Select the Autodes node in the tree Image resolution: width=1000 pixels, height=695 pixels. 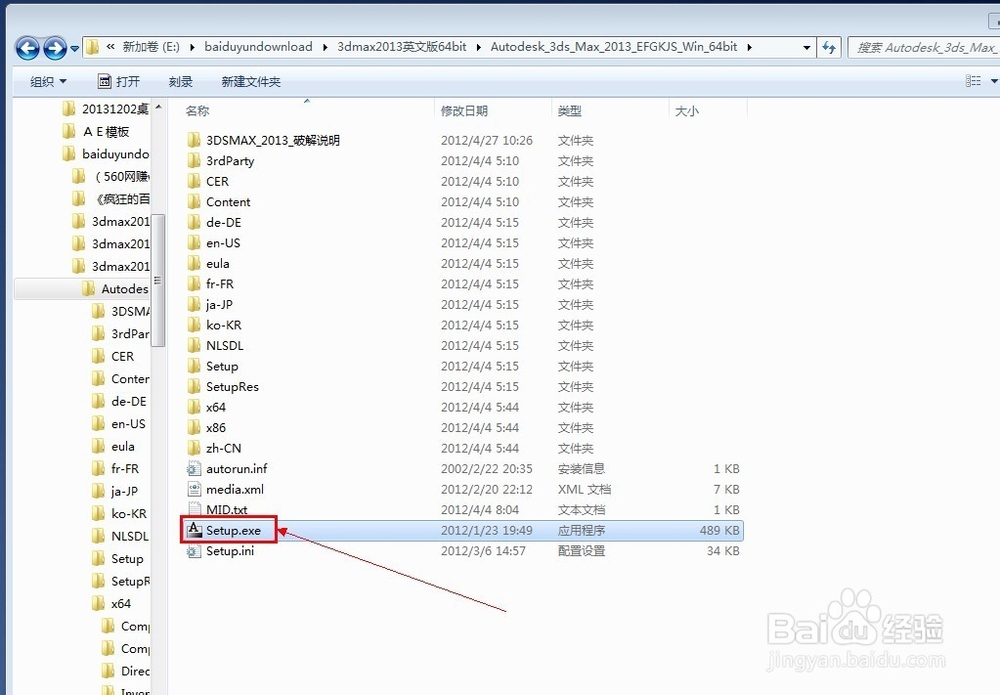coord(124,289)
